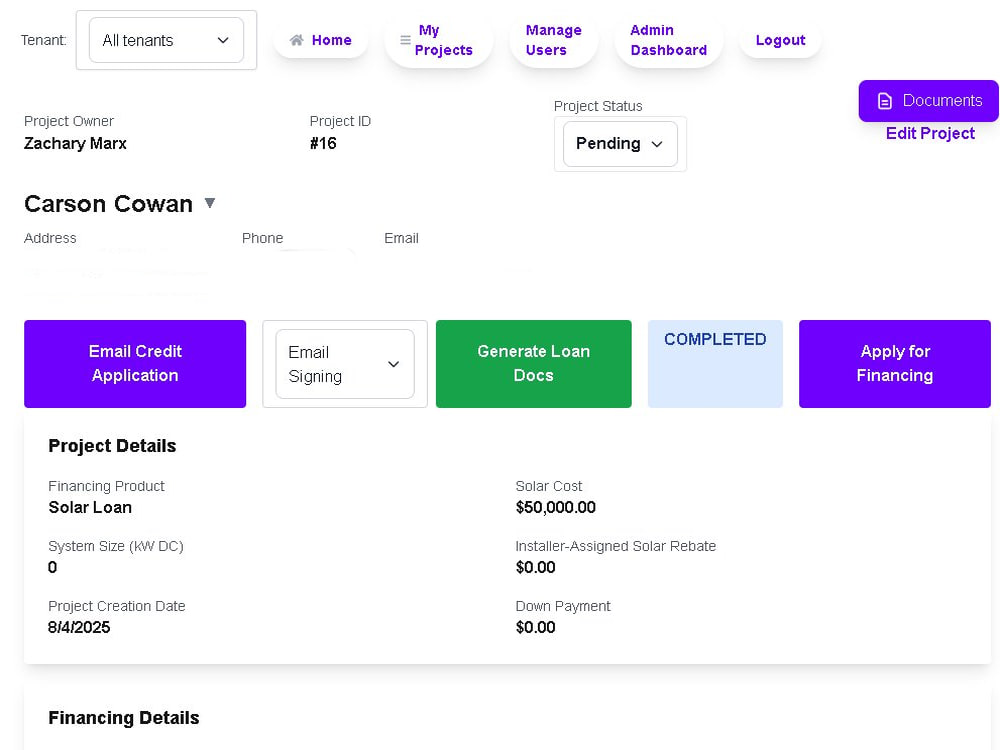This screenshot has height=750, width=1000.
Task: Select the Solar Loan financing product value
Action: tap(90, 508)
